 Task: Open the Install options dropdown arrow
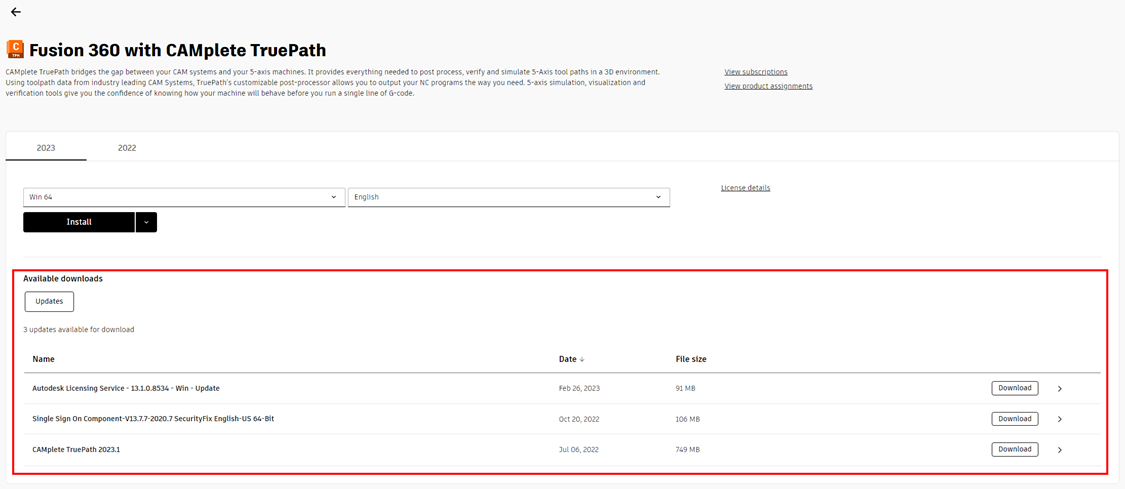146,222
